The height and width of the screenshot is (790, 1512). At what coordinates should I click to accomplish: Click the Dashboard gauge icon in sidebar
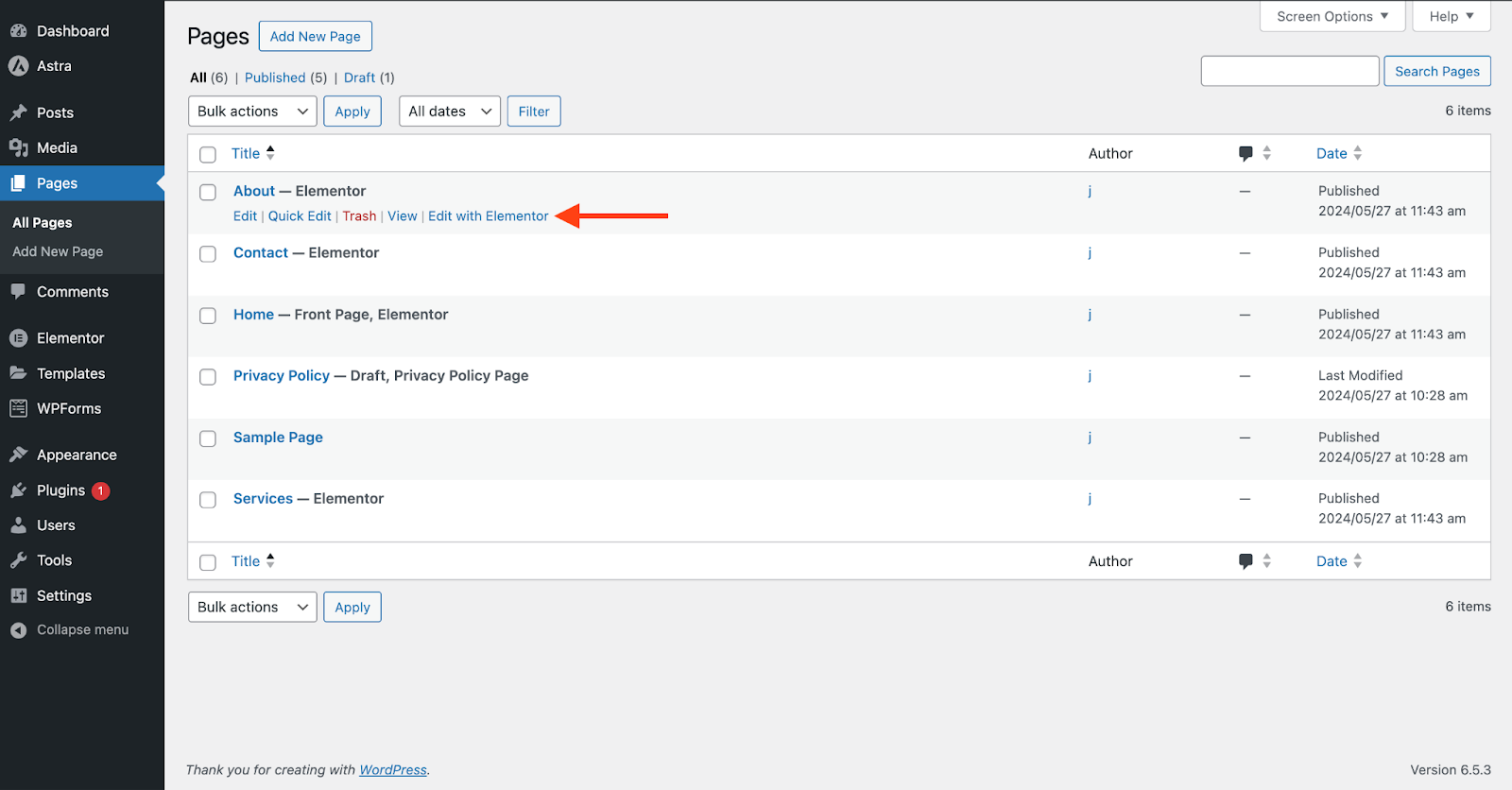point(18,31)
